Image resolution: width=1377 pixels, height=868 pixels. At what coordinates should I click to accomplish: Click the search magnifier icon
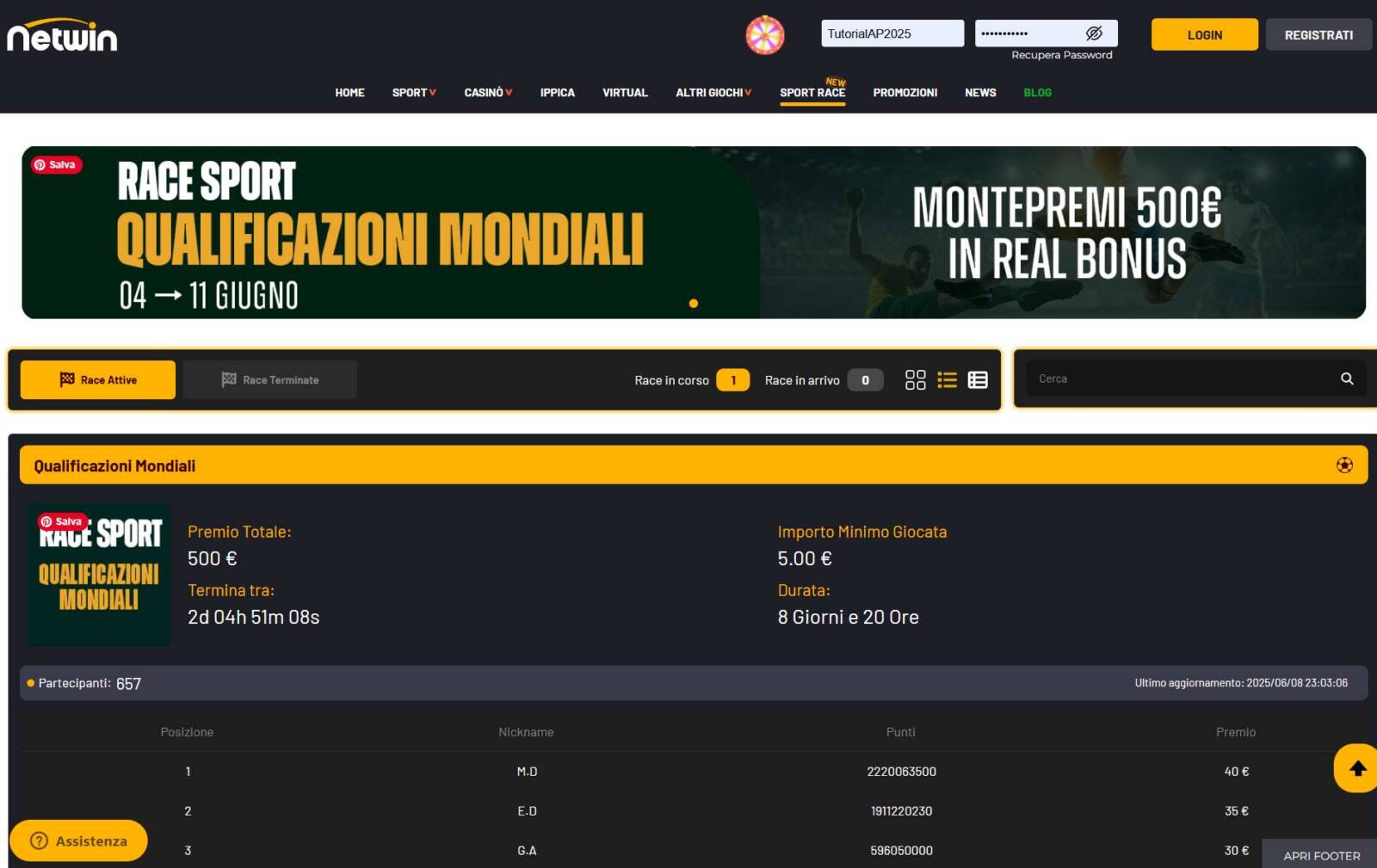tap(1347, 379)
